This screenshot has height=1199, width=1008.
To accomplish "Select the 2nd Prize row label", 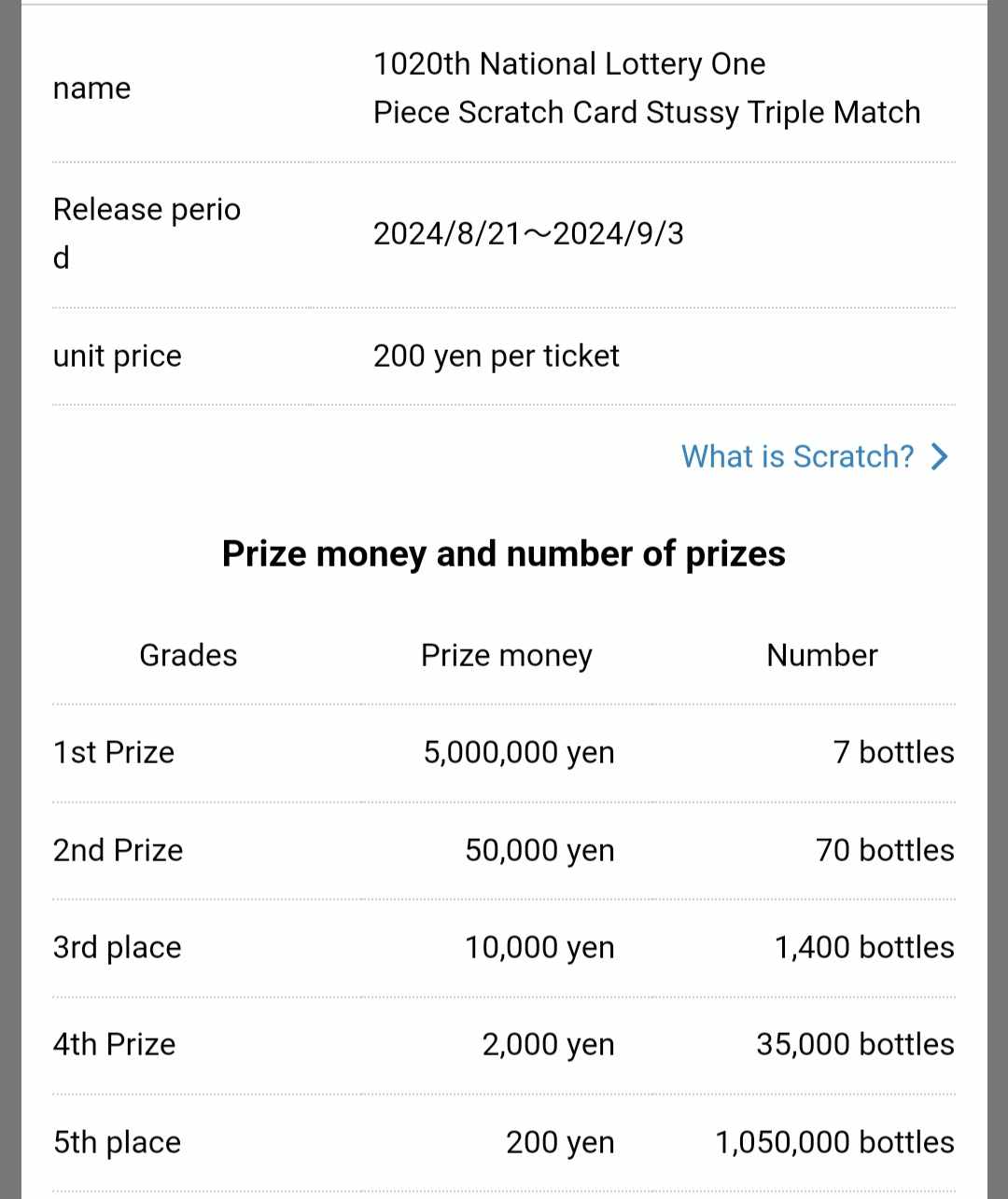I will pyautogui.click(x=118, y=850).
